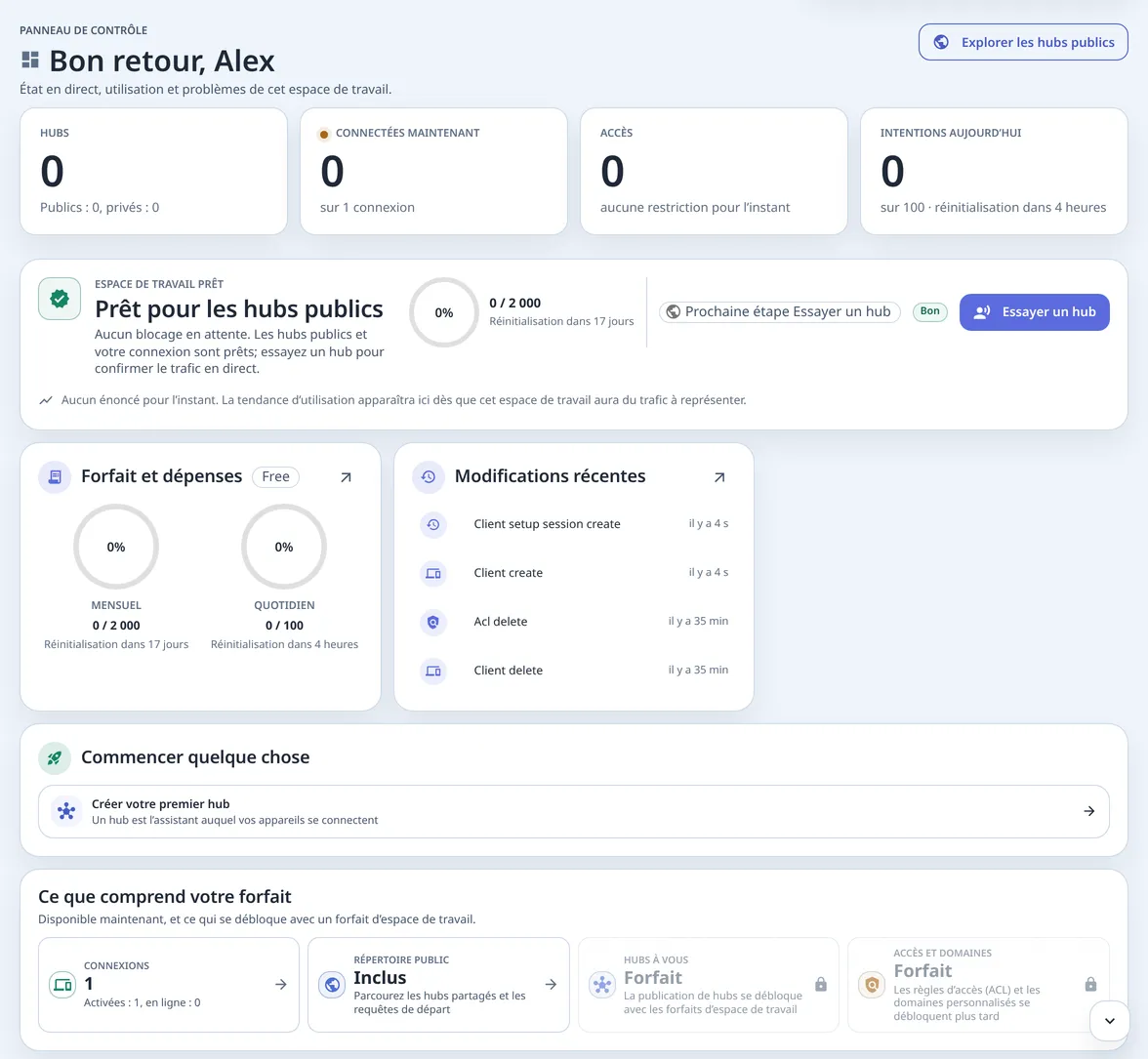Click Prochaine étape Essayer un hub chip

point(779,311)
